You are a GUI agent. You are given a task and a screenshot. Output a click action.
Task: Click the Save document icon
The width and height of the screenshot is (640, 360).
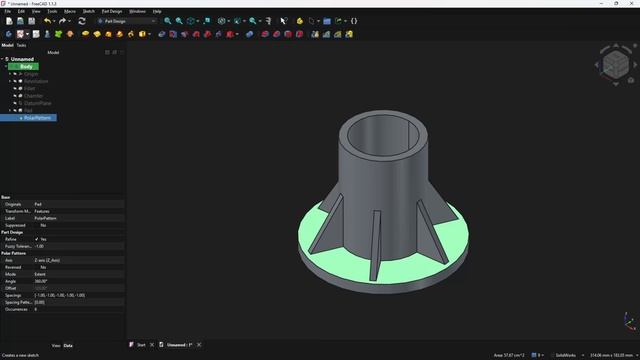click(x=31, y=21)
